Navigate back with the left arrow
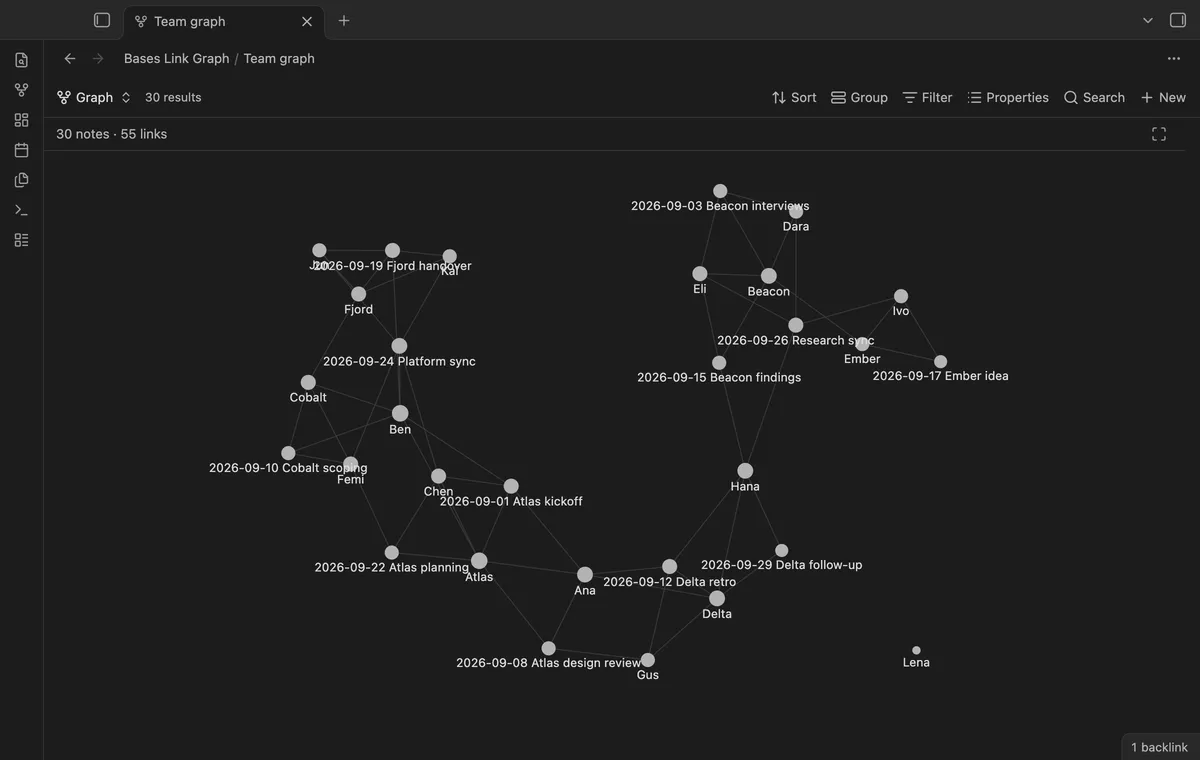The height and width of the screenshot is (760, 1200). (70, 58)
